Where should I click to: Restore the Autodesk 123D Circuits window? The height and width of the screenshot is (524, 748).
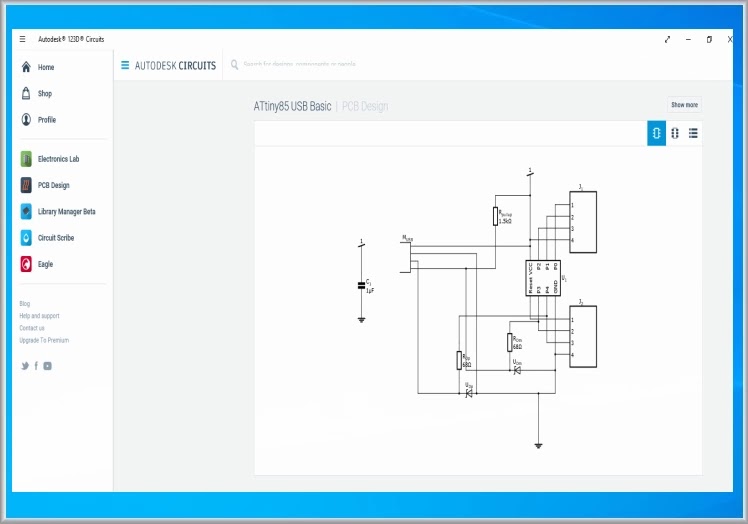(709, 40)
